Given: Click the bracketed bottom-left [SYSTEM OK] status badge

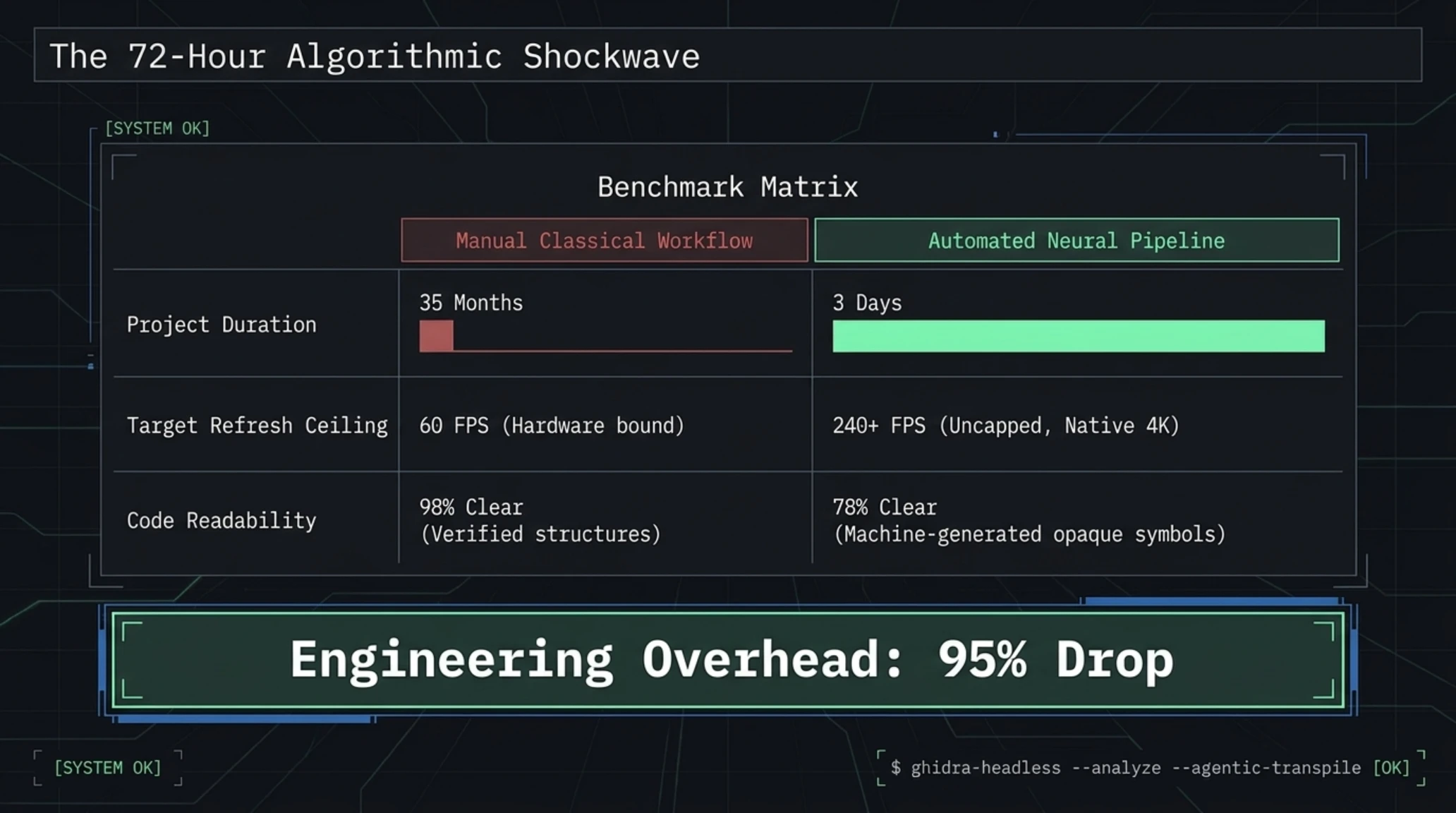Looking at the screenshot, I should point(108,768).
